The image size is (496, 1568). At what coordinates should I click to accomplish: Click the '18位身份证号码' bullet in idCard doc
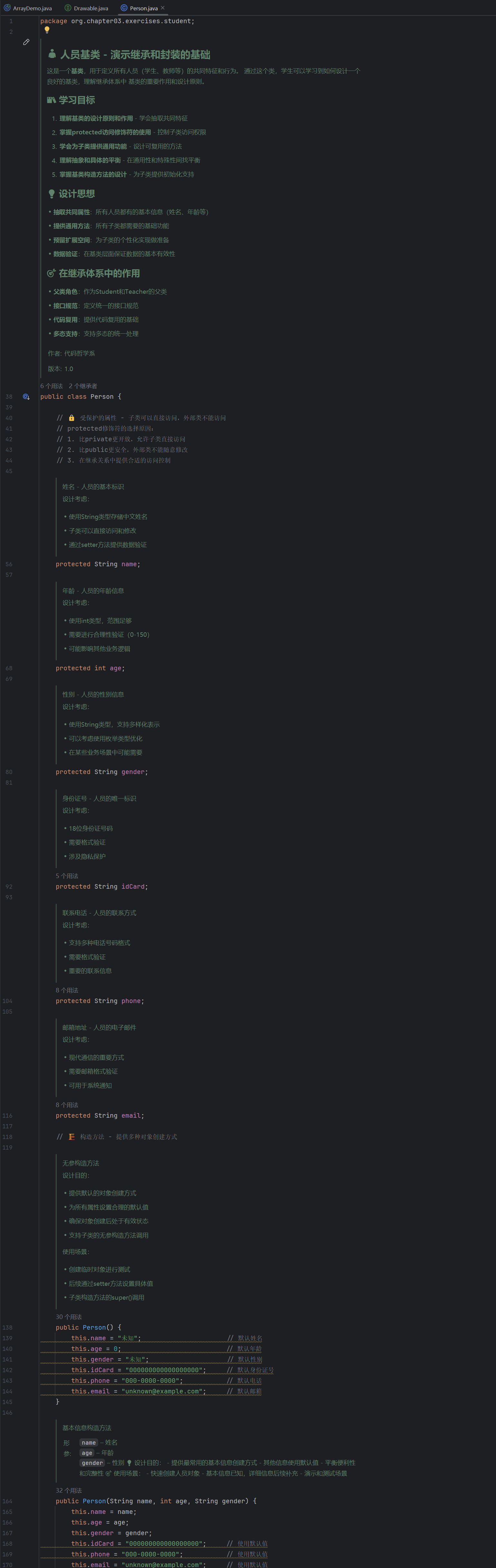pyautogui.click(x=90, y=828)
